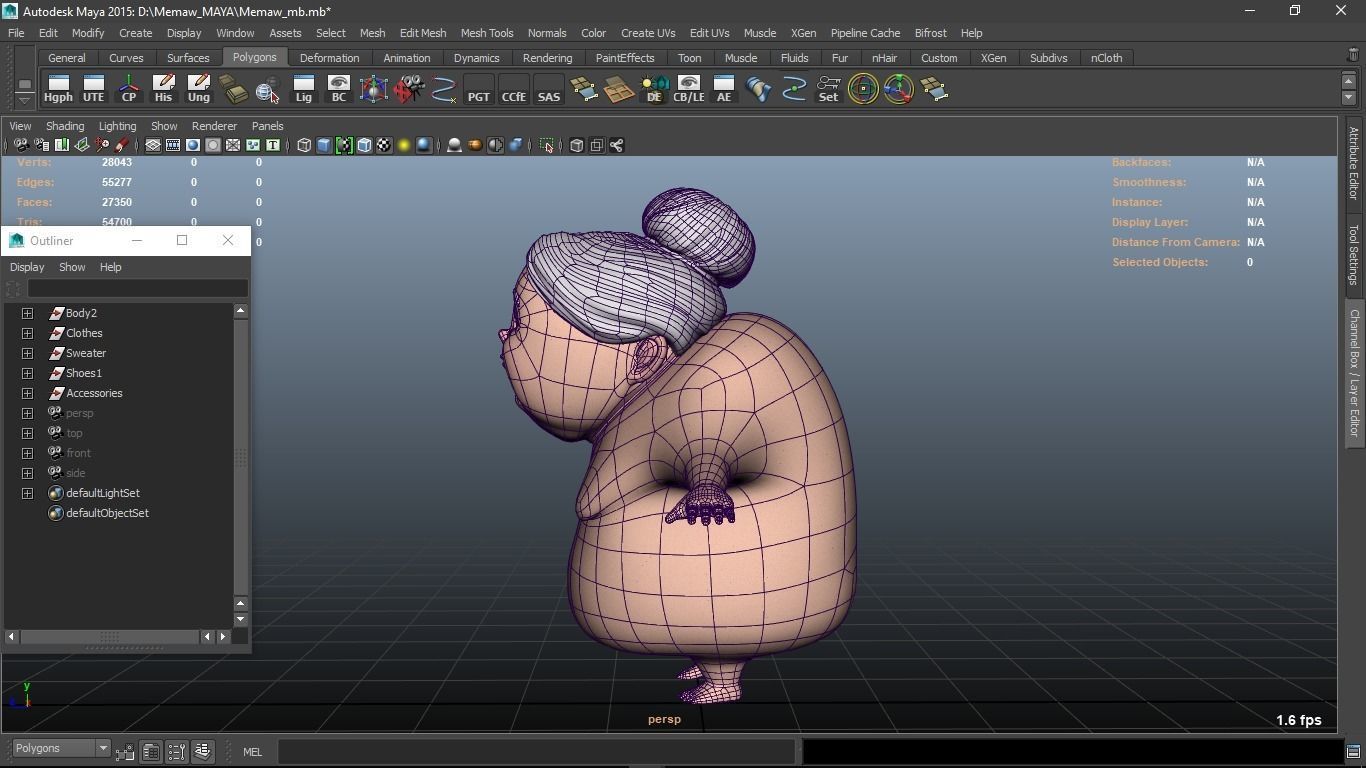Click the MEL script language button
This screenshot has height=768, width=1366.
[x=252, y=752]
